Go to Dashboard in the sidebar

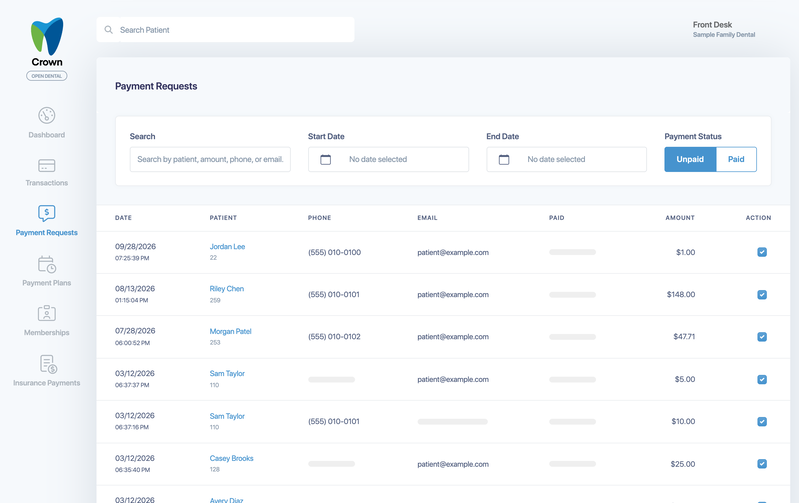(46, 135)
